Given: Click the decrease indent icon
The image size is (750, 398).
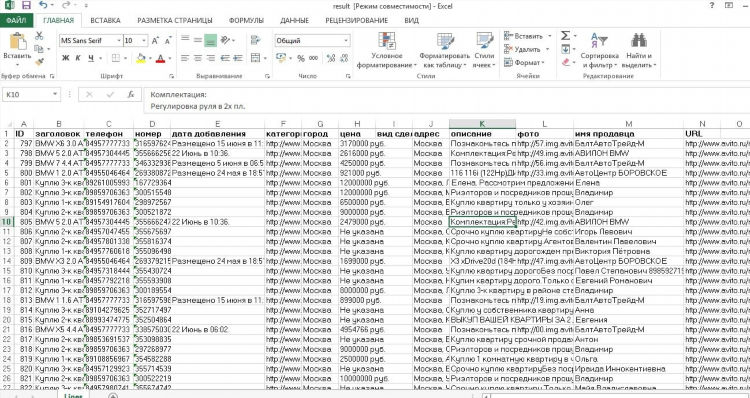Looking at the screenshot, I should click(225, 58).
